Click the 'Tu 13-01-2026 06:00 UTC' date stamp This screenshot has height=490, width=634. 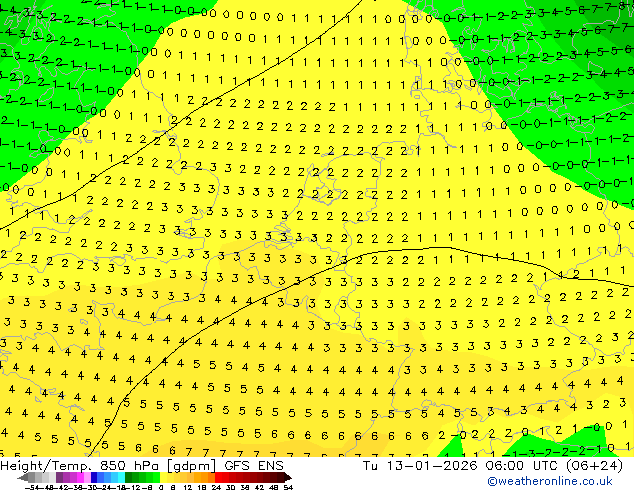[461, 466]
